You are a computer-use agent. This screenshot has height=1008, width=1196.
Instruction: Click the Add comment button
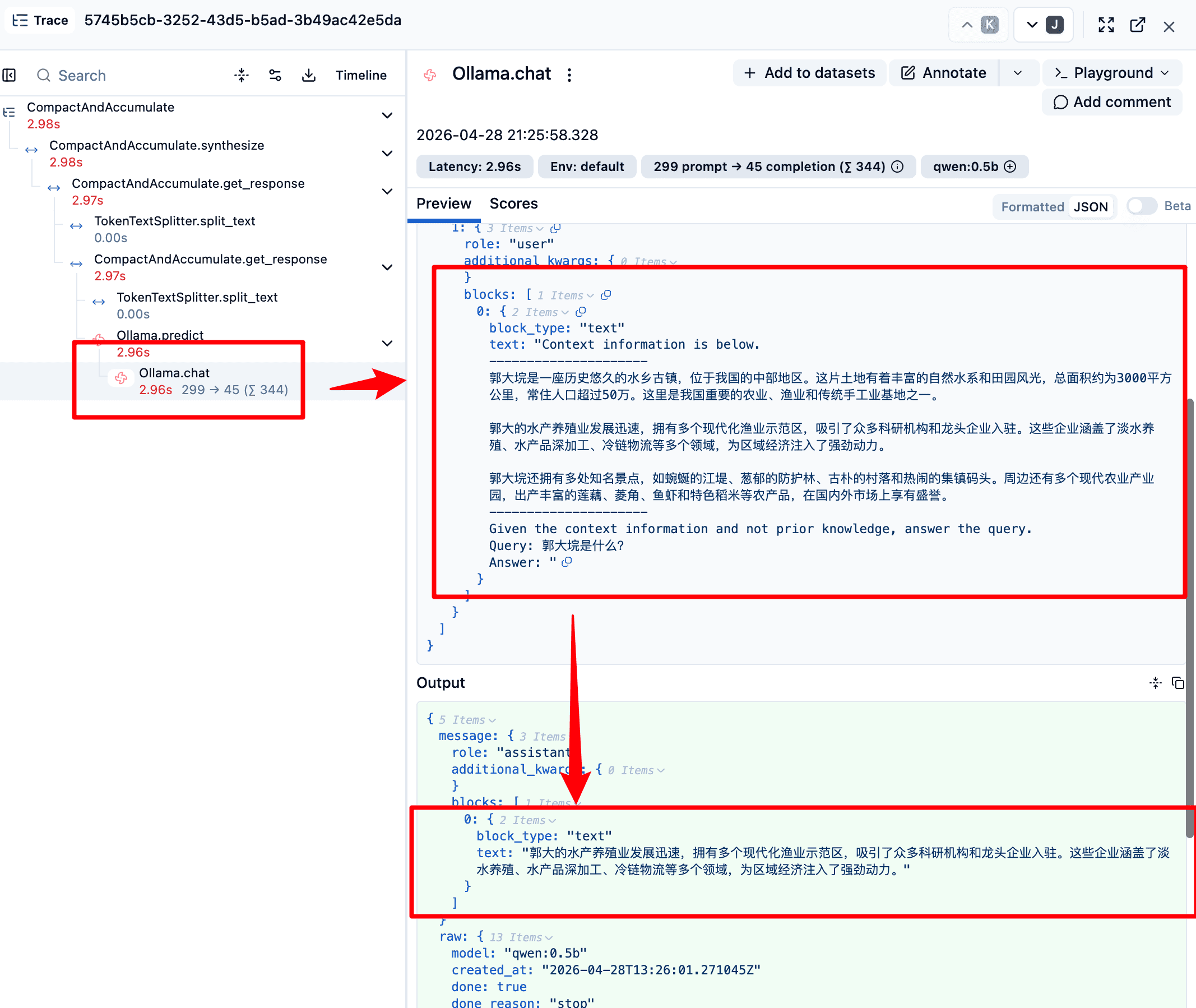pyautogui.click(x=1111, y=101)
